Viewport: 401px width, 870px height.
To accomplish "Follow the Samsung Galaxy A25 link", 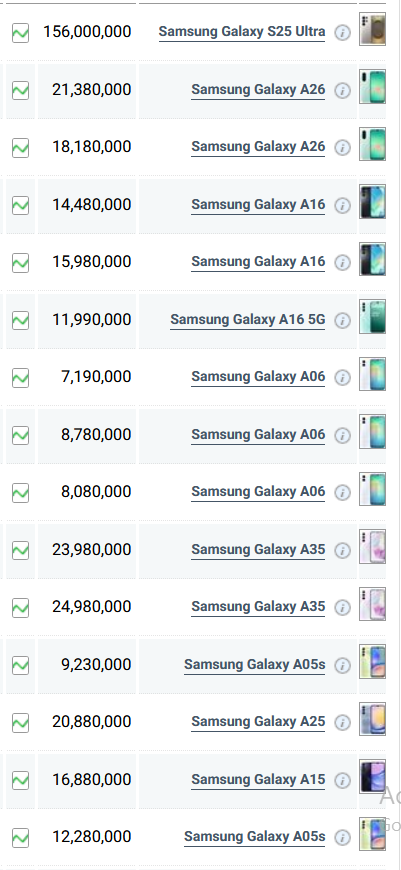I will (x=258, y=721).
